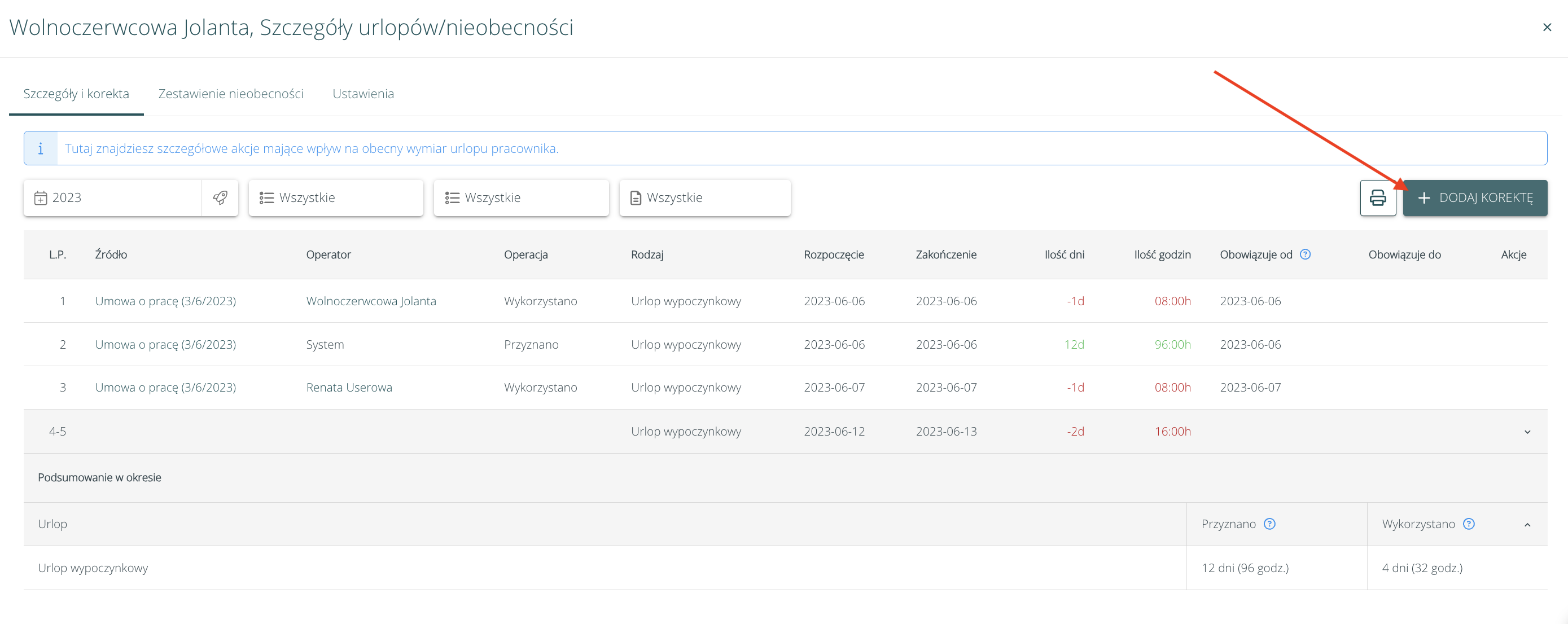Click the info icon in the blue banner
This screenshot has width=1568, height=624.
point(41,148)
